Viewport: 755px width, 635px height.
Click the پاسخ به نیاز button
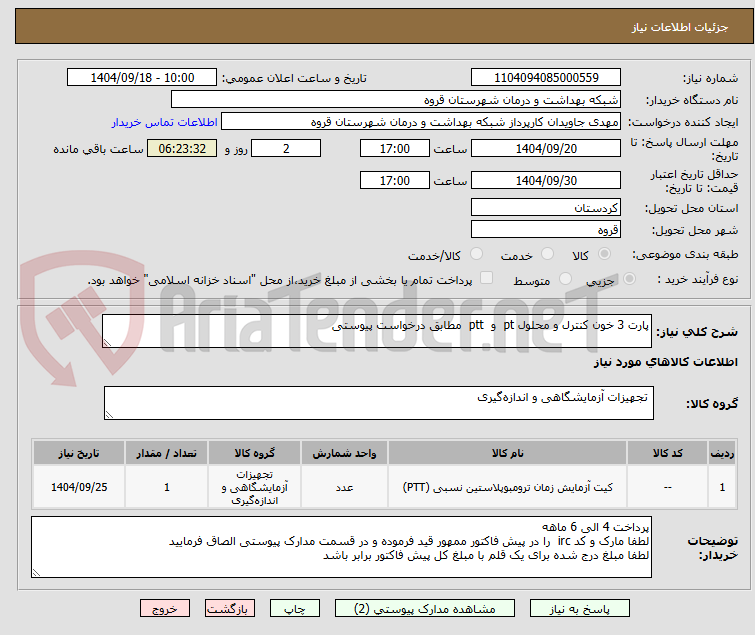[x=580, y=609]
